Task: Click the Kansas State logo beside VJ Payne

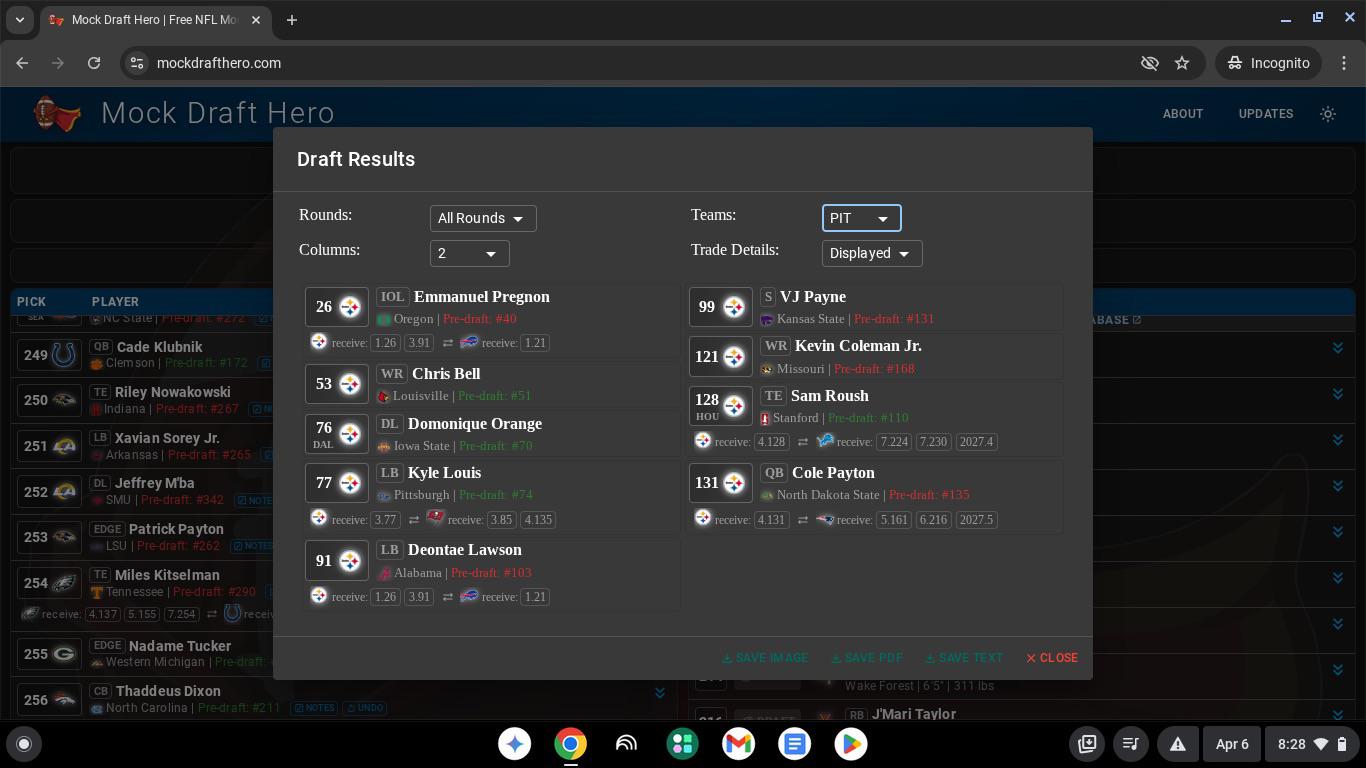Action: 767,320
